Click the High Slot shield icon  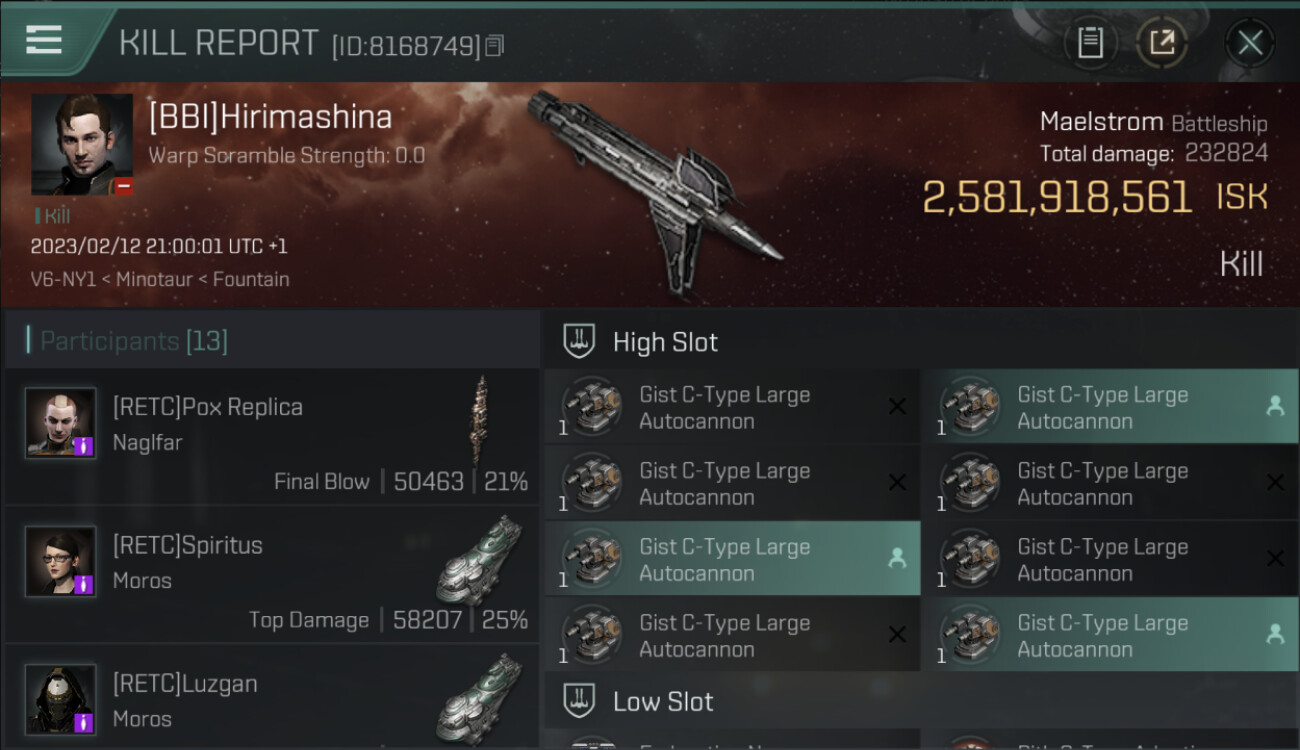pyautogui.click(x=580, y=341)
